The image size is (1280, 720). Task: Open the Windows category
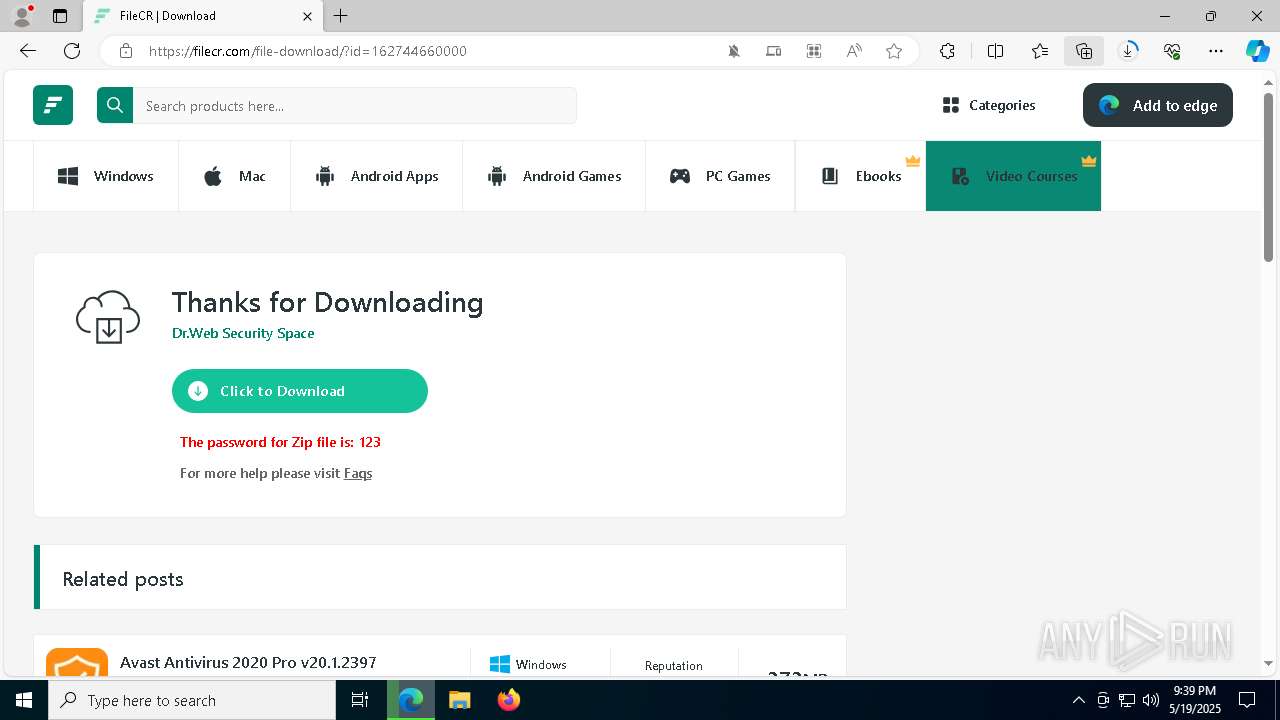point(106,176)
